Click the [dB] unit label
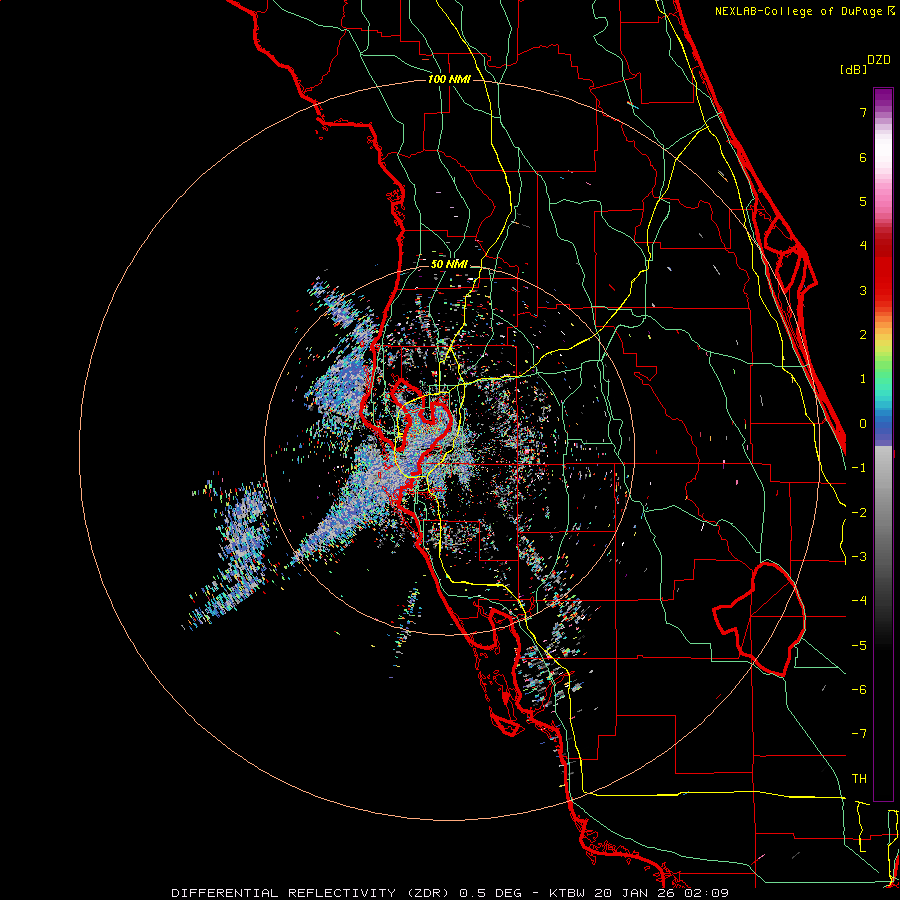This screenshot has height=900, width=900. point(853,69)
